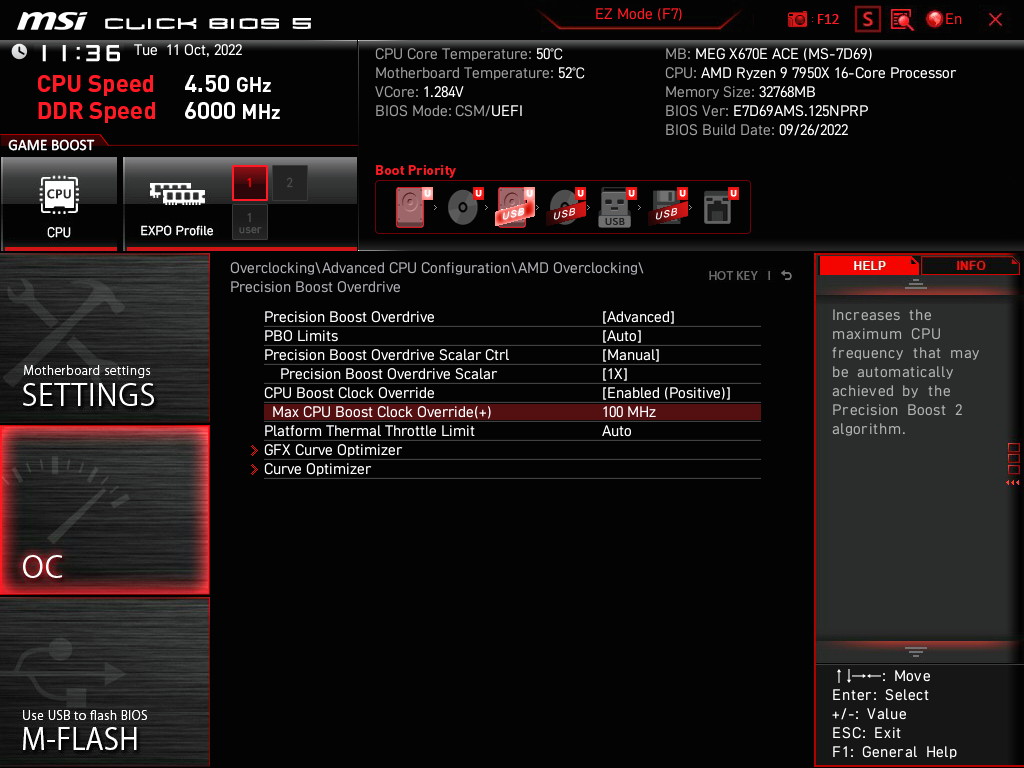Viewport: 1024px width, 768px height.
Task: Select EXPO Profile 1
Action: (x=249, y=183)
